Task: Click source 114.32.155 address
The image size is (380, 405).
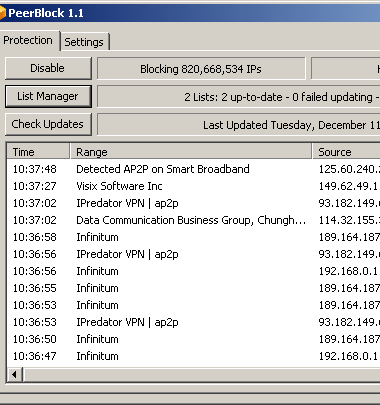Action: pyautogui.click(x=349, y=220)
